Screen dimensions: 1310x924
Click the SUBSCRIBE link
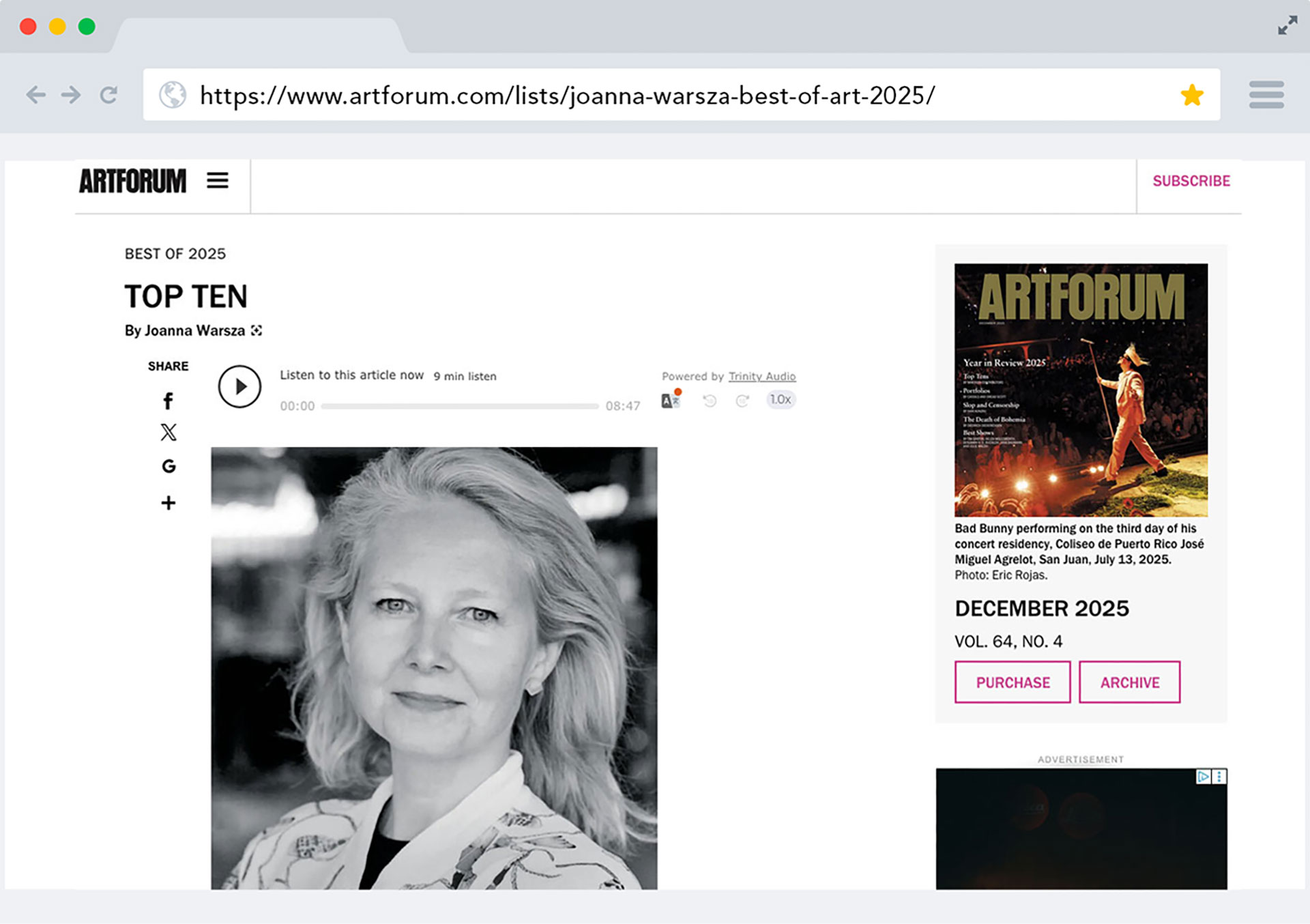(x=1191, y=181)
